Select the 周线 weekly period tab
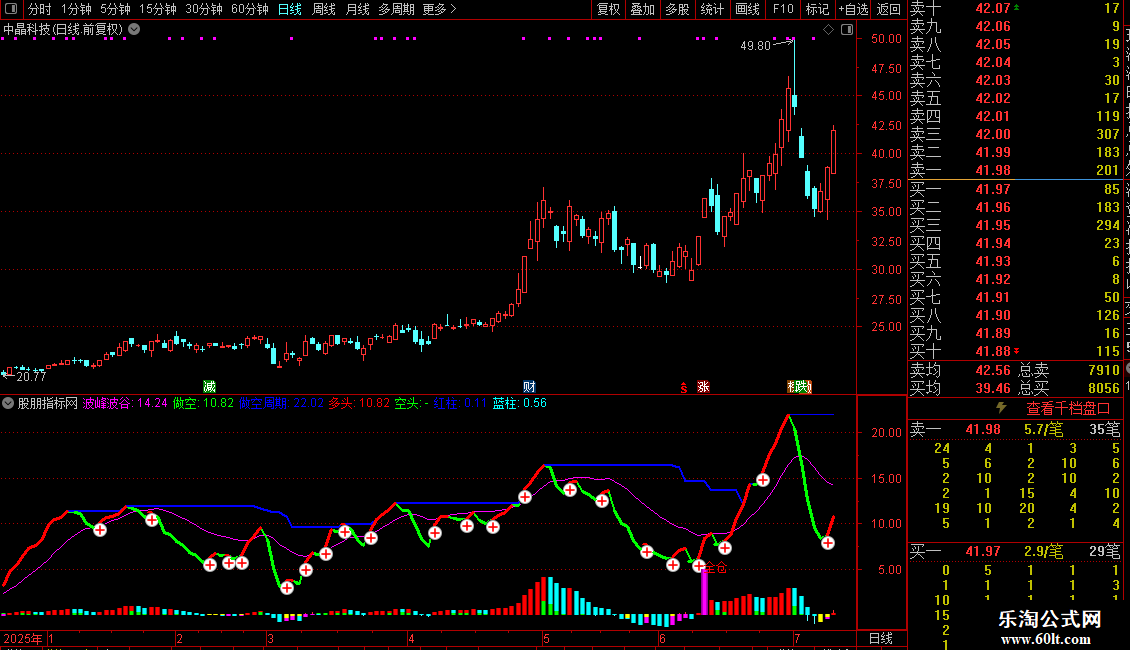Screen dimensions: 1130x650 tap(324, 9)
